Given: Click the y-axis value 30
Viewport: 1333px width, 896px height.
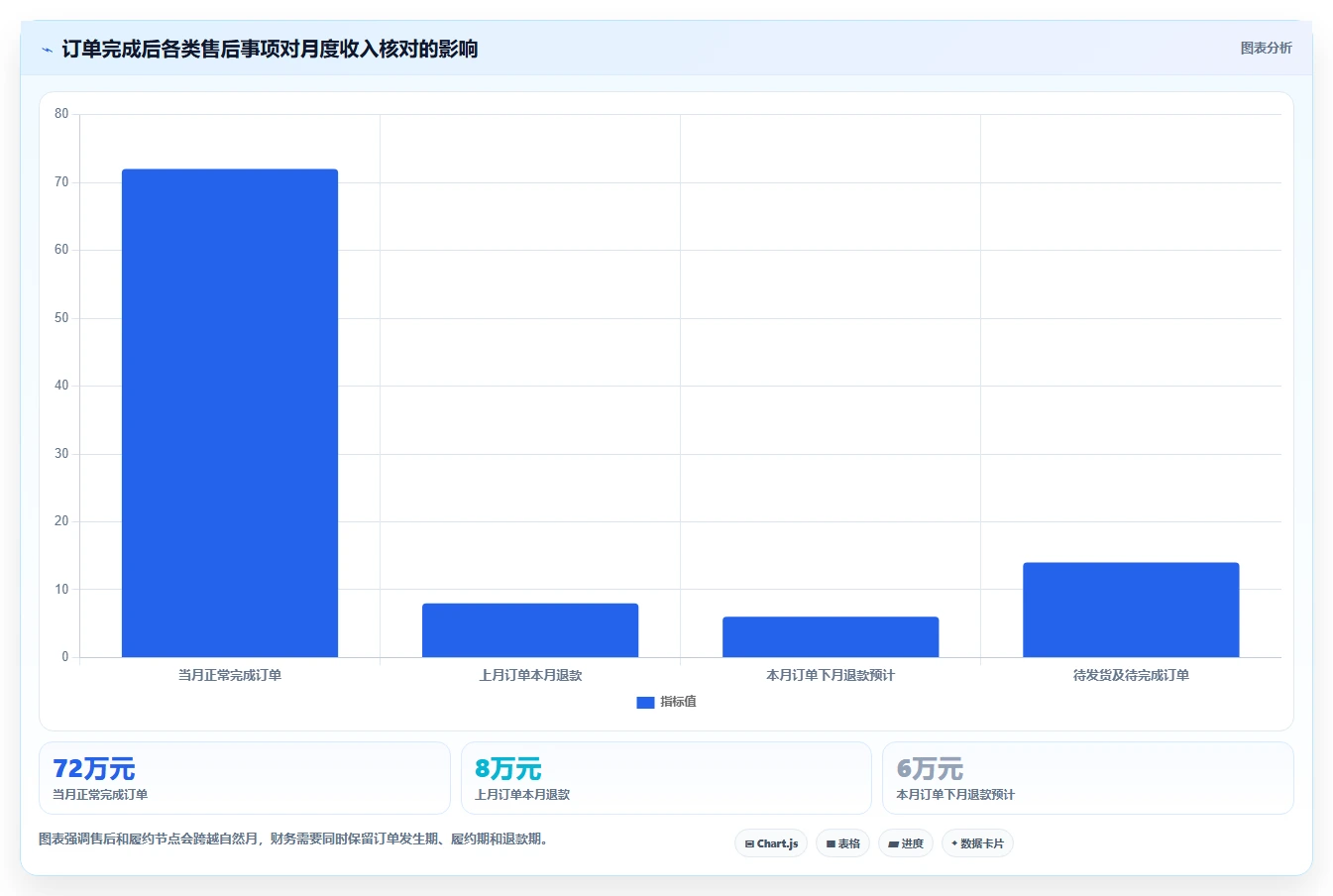Looking at the screenshot, I should [x=61, y=454].
